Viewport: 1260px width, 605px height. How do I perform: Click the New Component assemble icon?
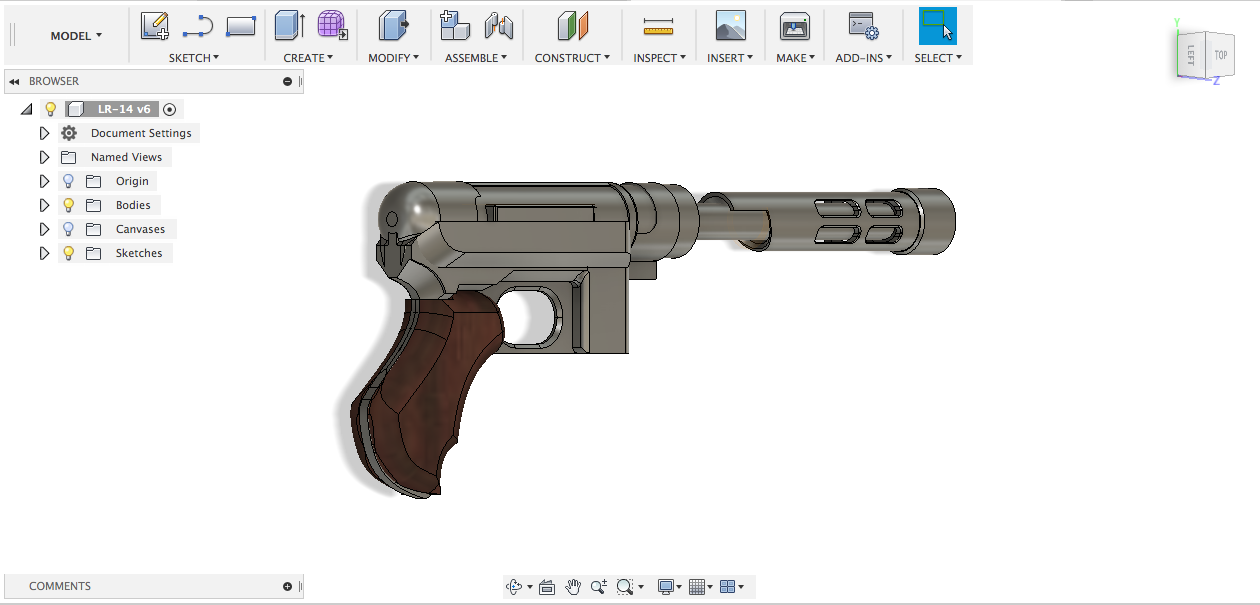[455, 25]
